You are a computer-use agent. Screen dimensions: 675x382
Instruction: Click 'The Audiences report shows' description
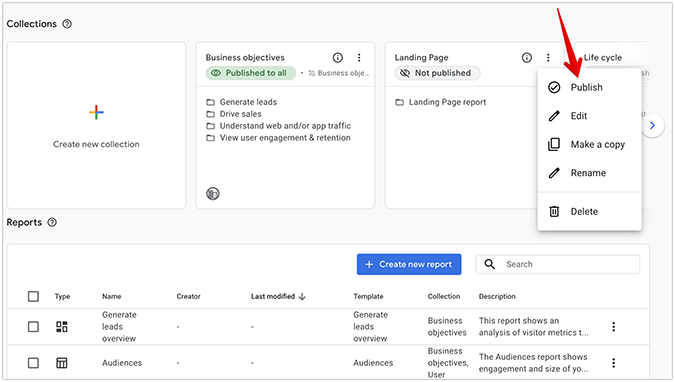533,363
